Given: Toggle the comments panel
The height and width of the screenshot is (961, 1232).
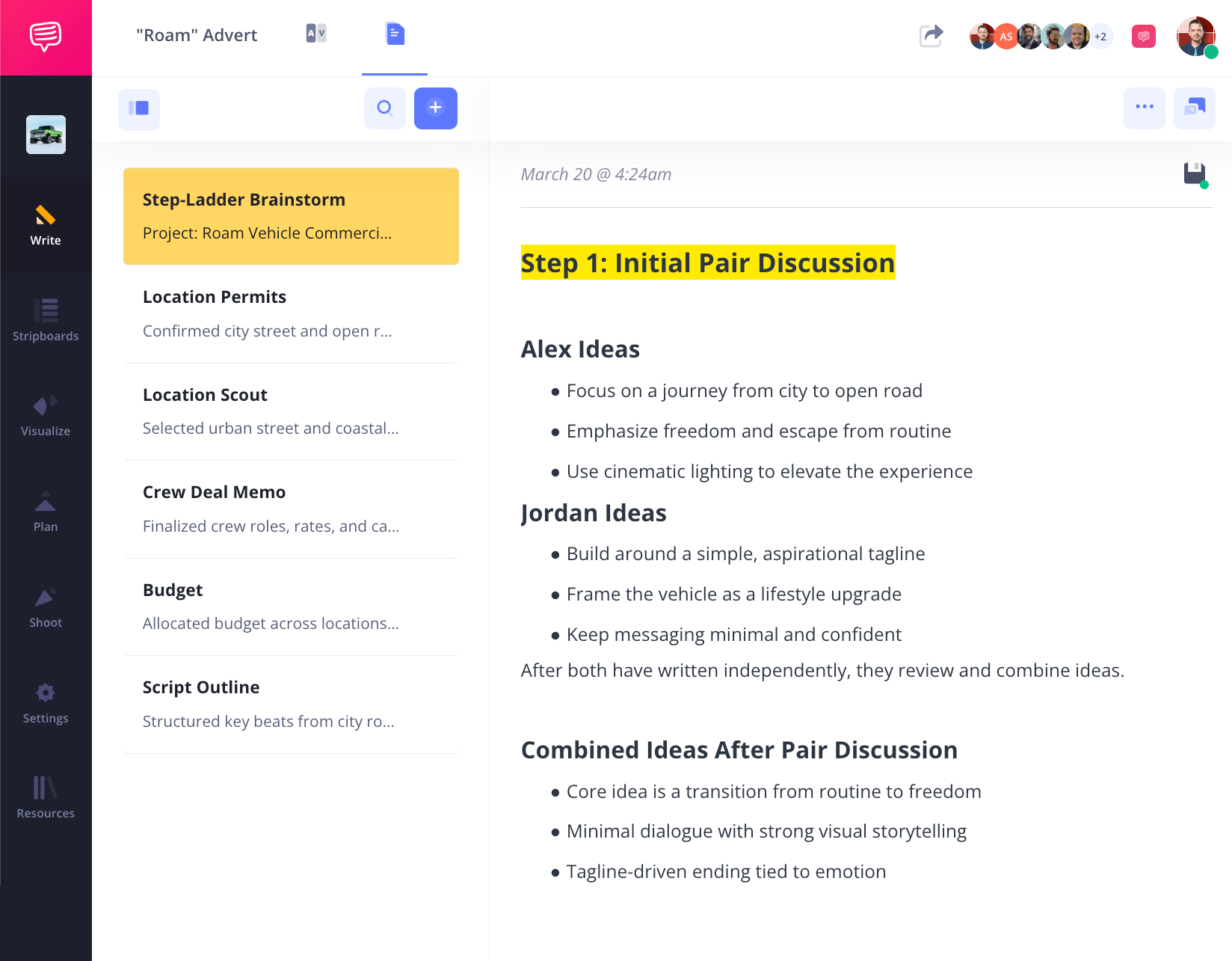Looking at the screenshot, I should [1194, 108].
